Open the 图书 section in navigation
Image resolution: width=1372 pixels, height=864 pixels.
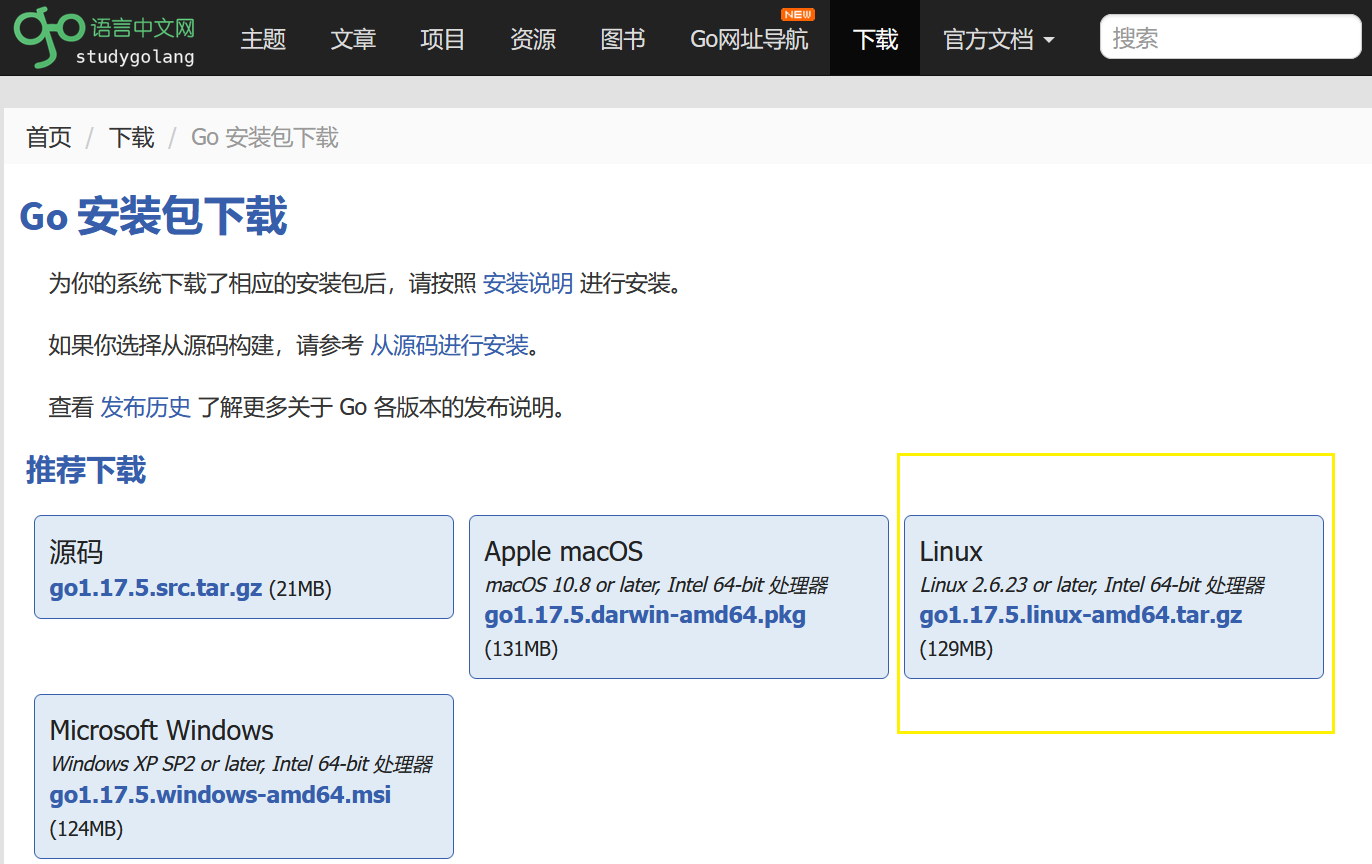point(622,38)
